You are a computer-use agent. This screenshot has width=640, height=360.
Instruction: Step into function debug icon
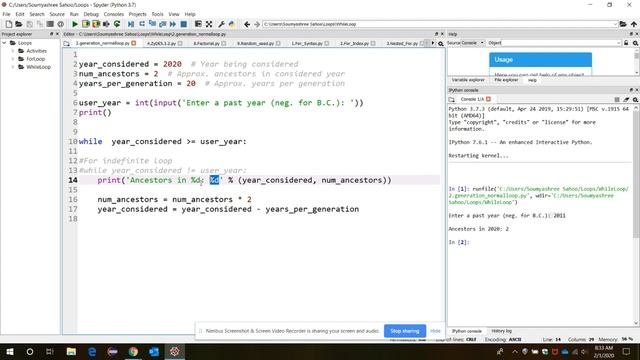pos(152,24)
